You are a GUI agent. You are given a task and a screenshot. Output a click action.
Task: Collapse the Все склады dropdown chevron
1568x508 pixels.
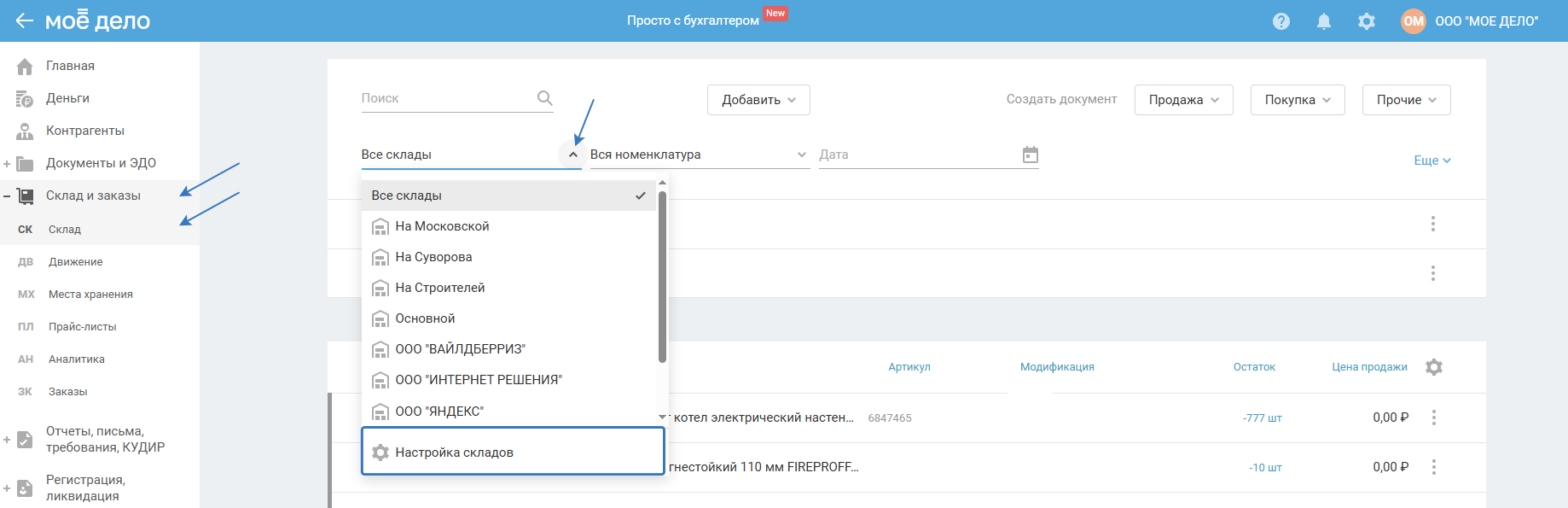[572, 155]
